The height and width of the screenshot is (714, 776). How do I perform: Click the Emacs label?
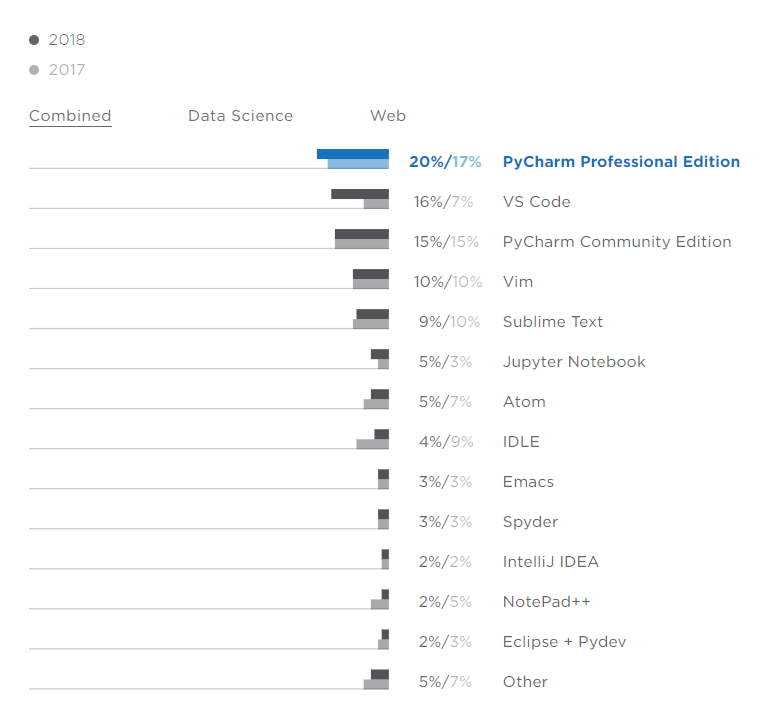click(x=528, y=482)
